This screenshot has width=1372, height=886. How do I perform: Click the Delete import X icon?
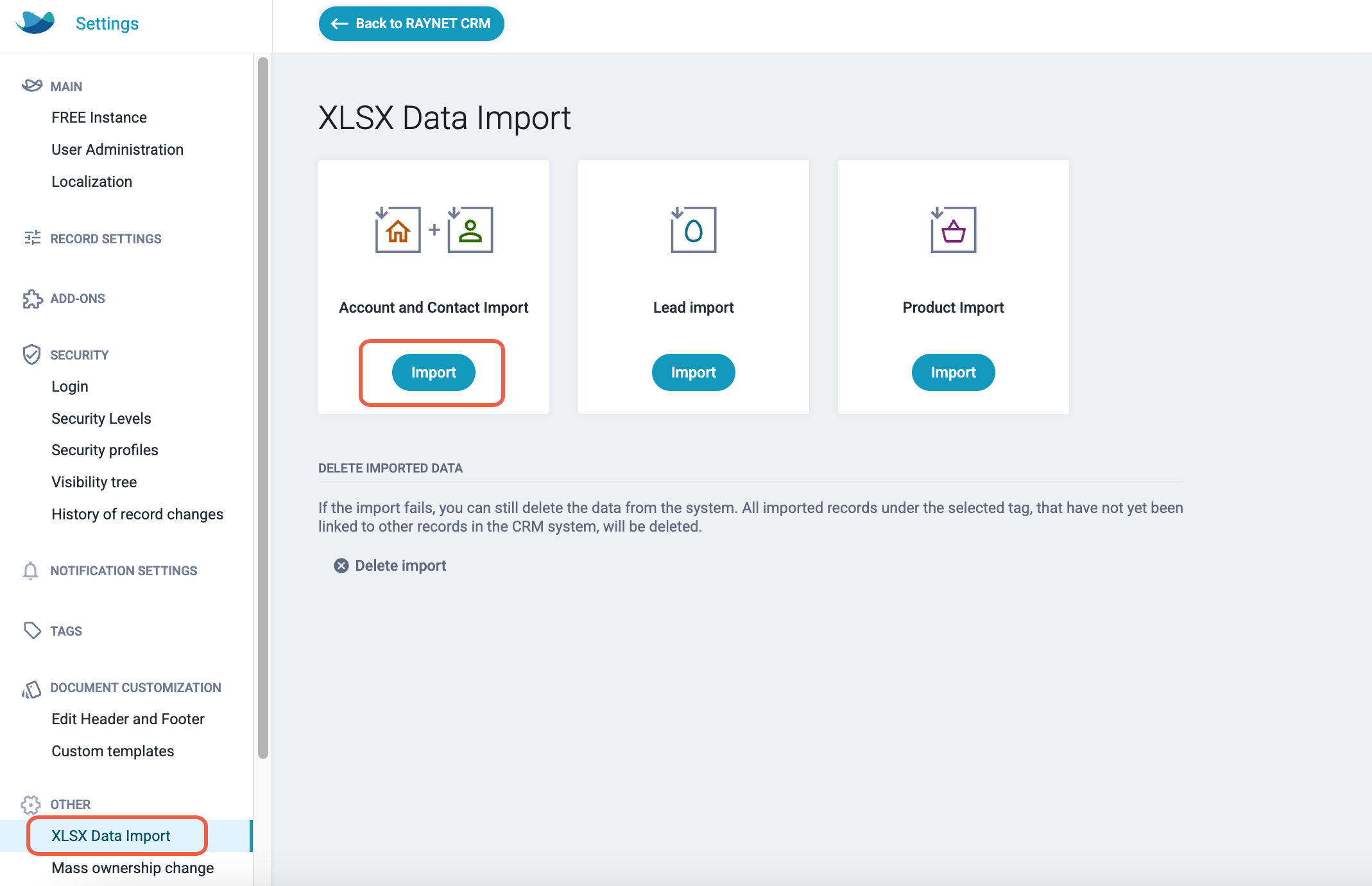(341, 566)
